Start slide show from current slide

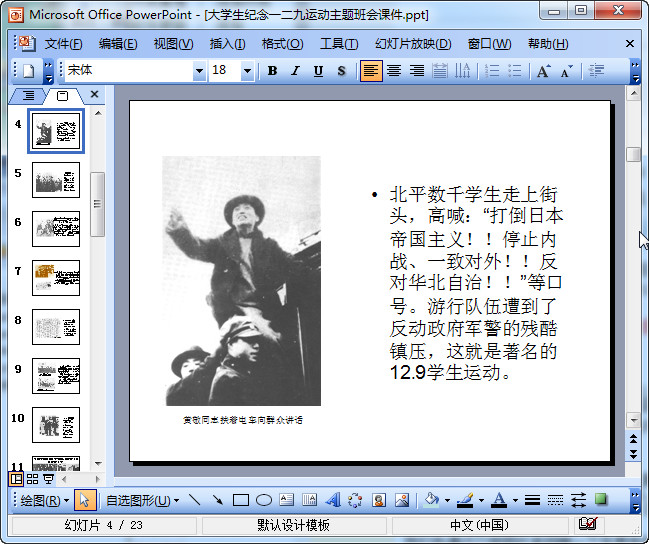[x=48, y=479]
